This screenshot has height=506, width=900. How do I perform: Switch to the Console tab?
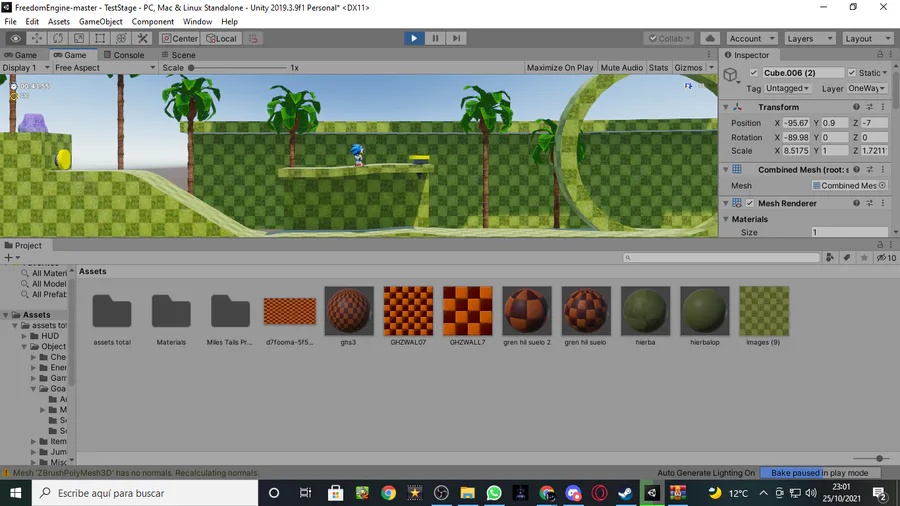(123, 55)
